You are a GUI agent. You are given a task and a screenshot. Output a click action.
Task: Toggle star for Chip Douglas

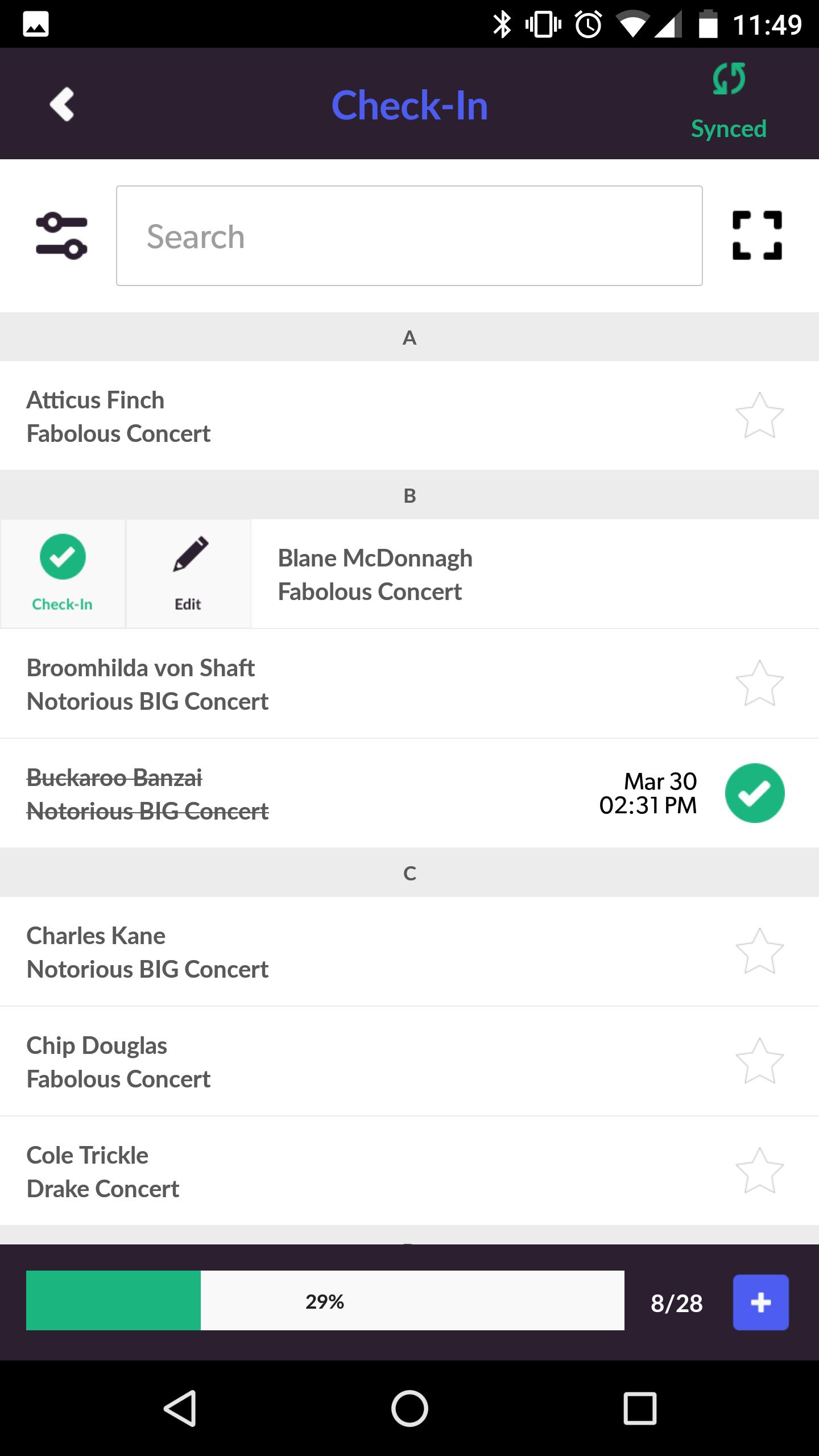click(759, 1061)
